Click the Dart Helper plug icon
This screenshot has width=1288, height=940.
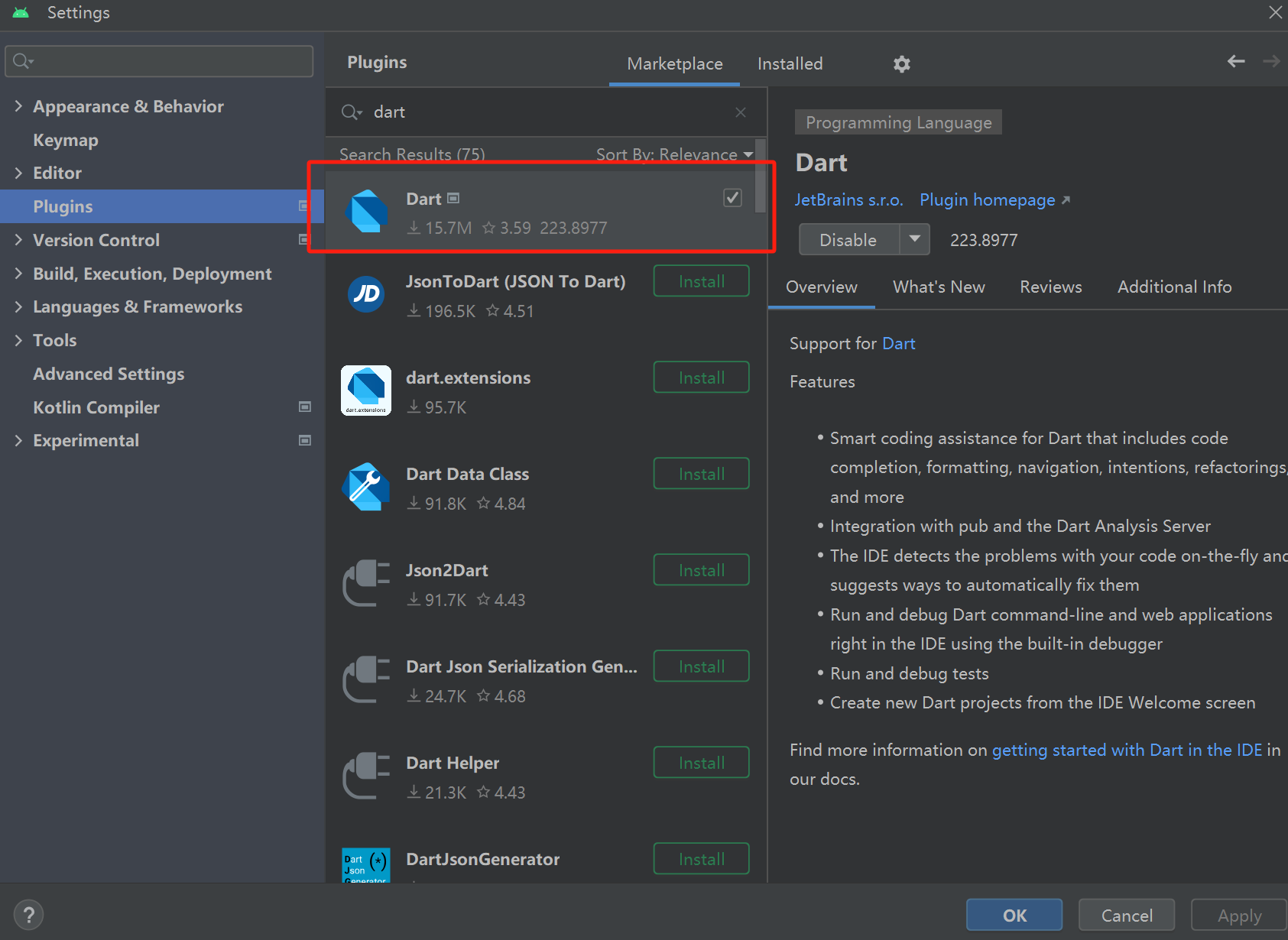coord(366,776)
